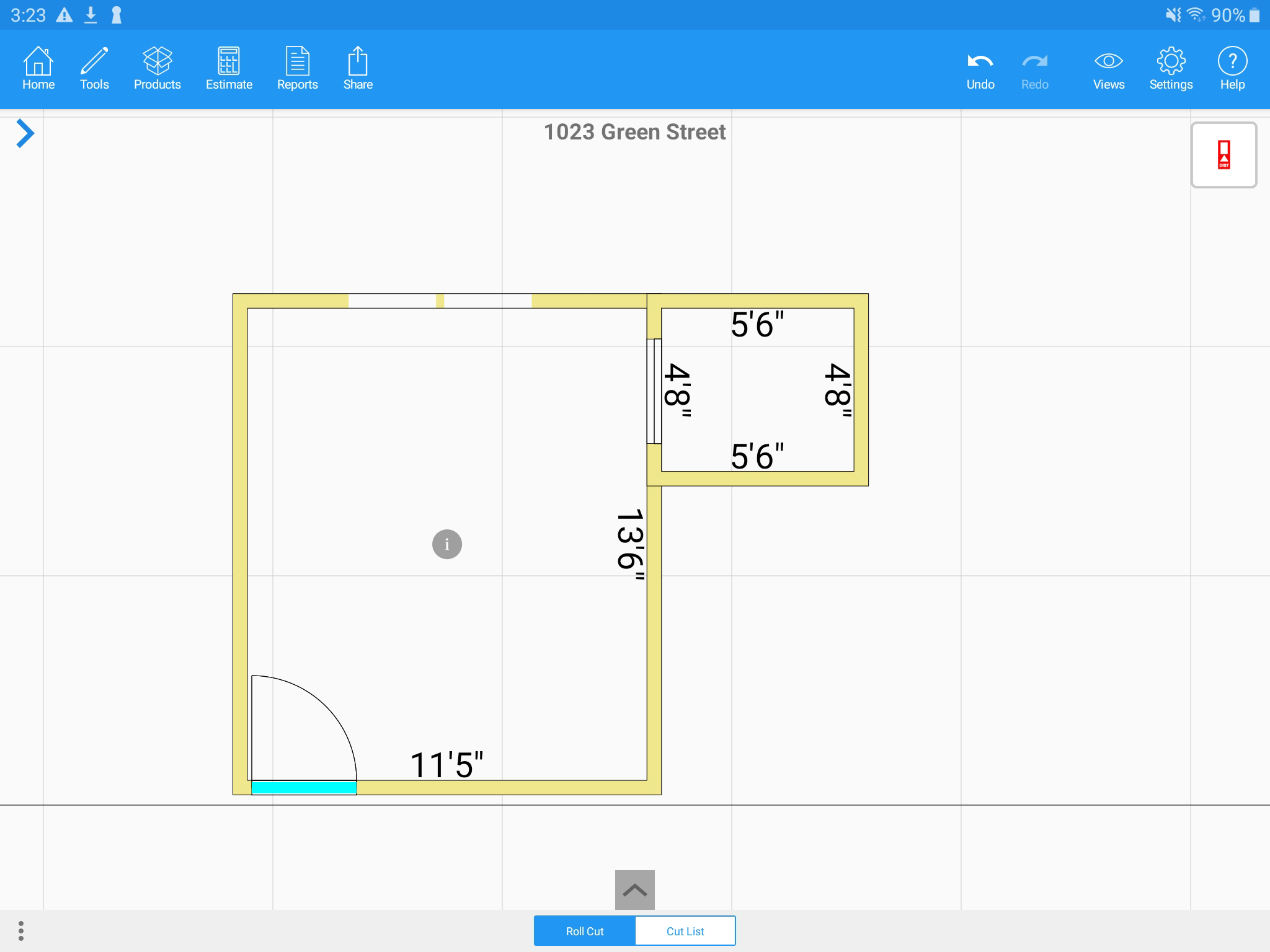The height and width of the screenshot is (952, 1270).
Task: Switch to the Roll Cut tab
Action: (x=584, y=931)
